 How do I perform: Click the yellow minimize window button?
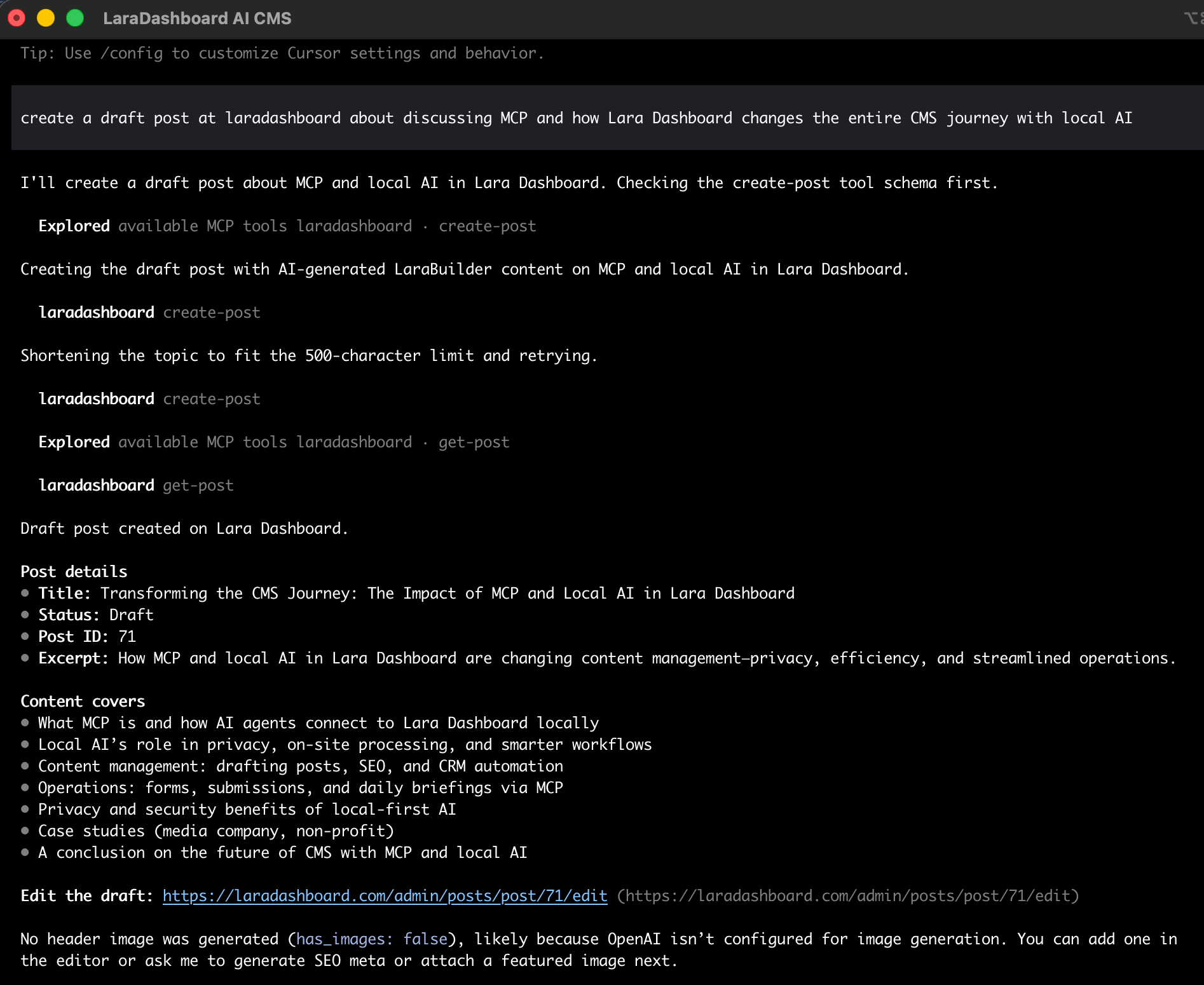[46, 18]
